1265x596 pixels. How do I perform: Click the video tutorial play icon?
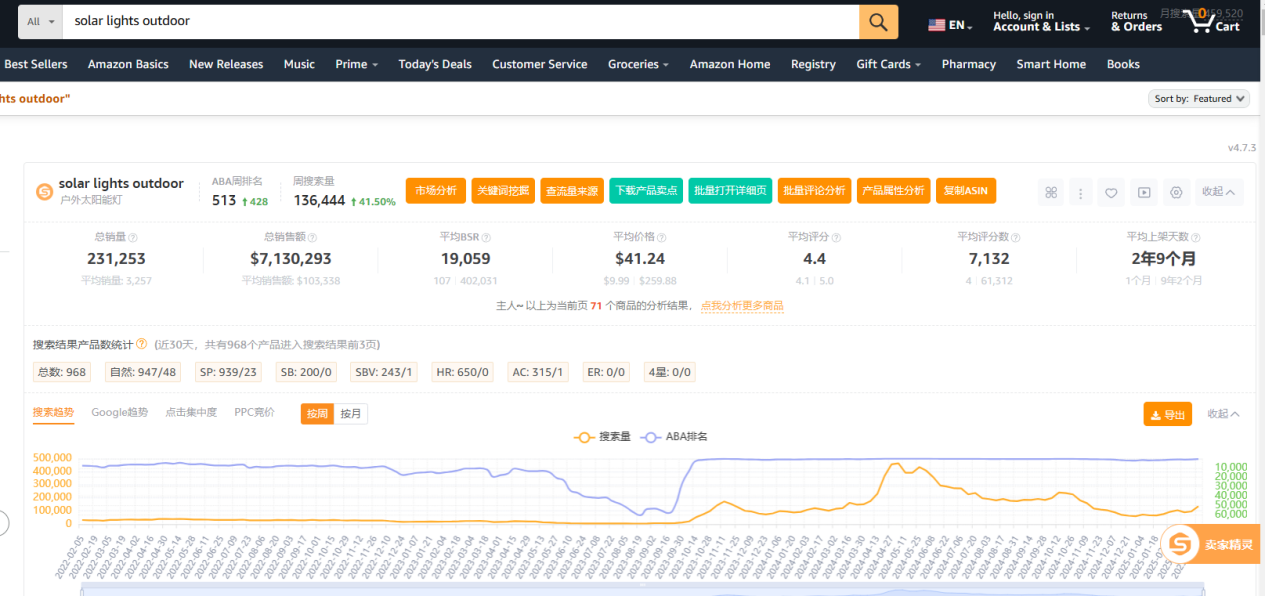[x=1143, y=191]
